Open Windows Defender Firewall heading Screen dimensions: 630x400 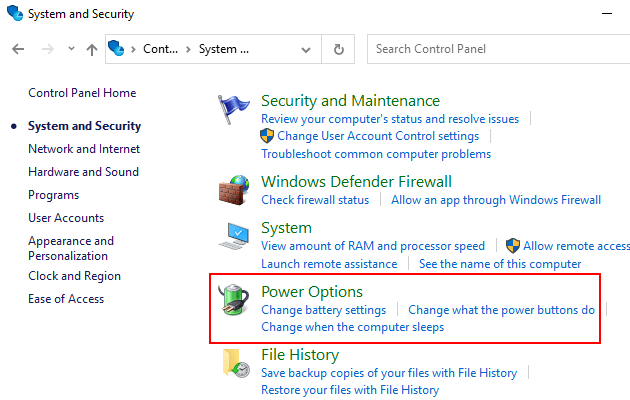356,182
